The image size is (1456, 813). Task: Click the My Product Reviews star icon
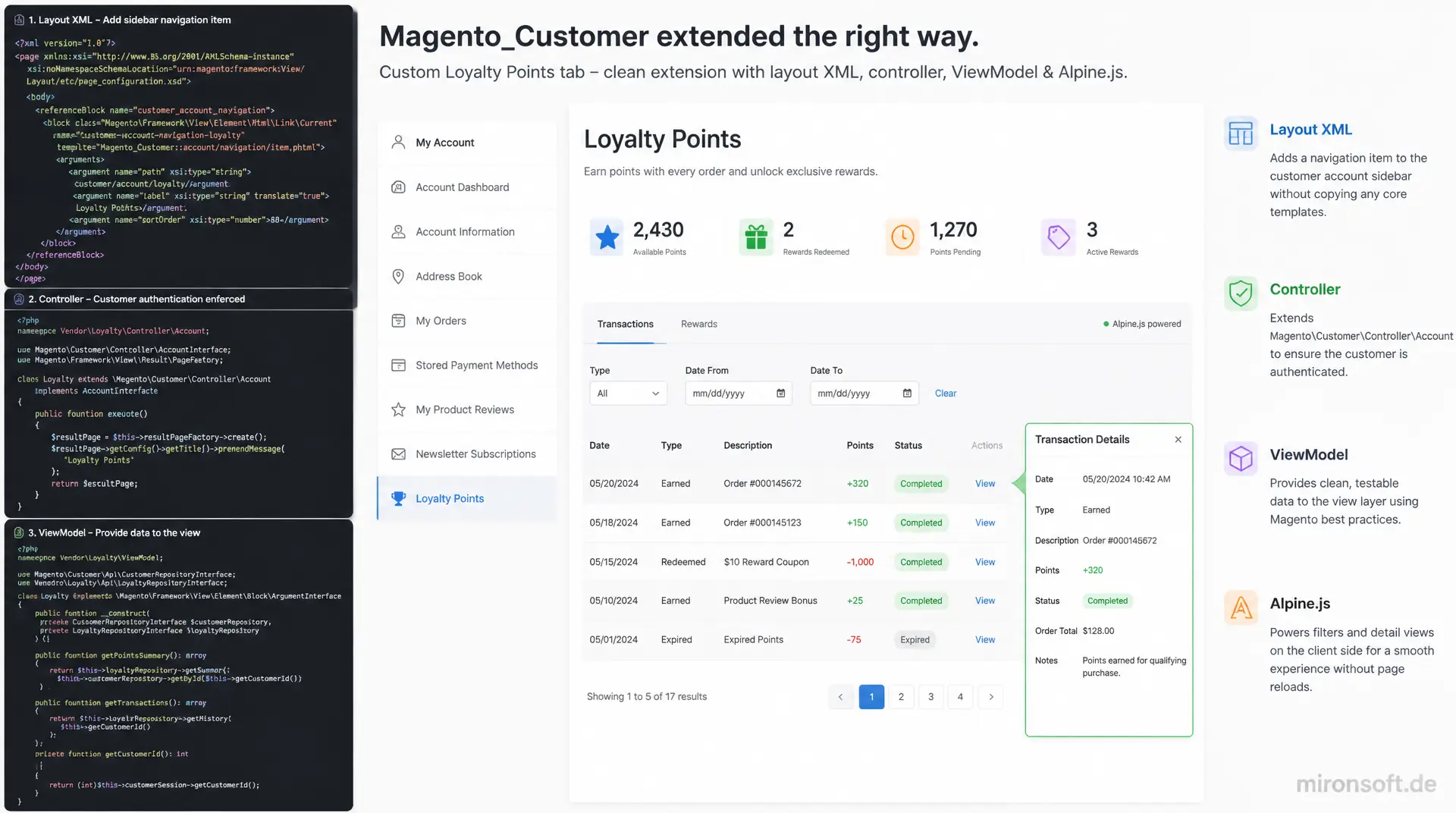point(398,410)
